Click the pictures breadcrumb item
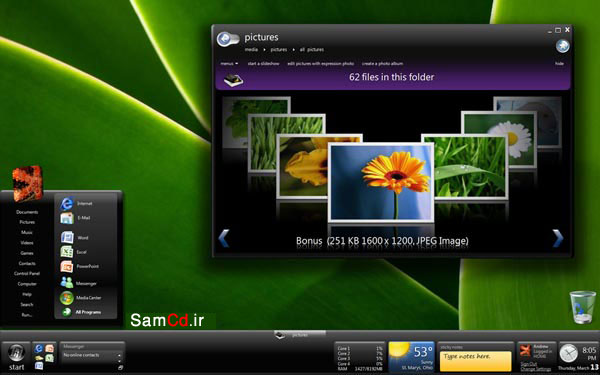The height and width of the screenshot is (375, 600). pyautogui.click(x=279, y=50)
